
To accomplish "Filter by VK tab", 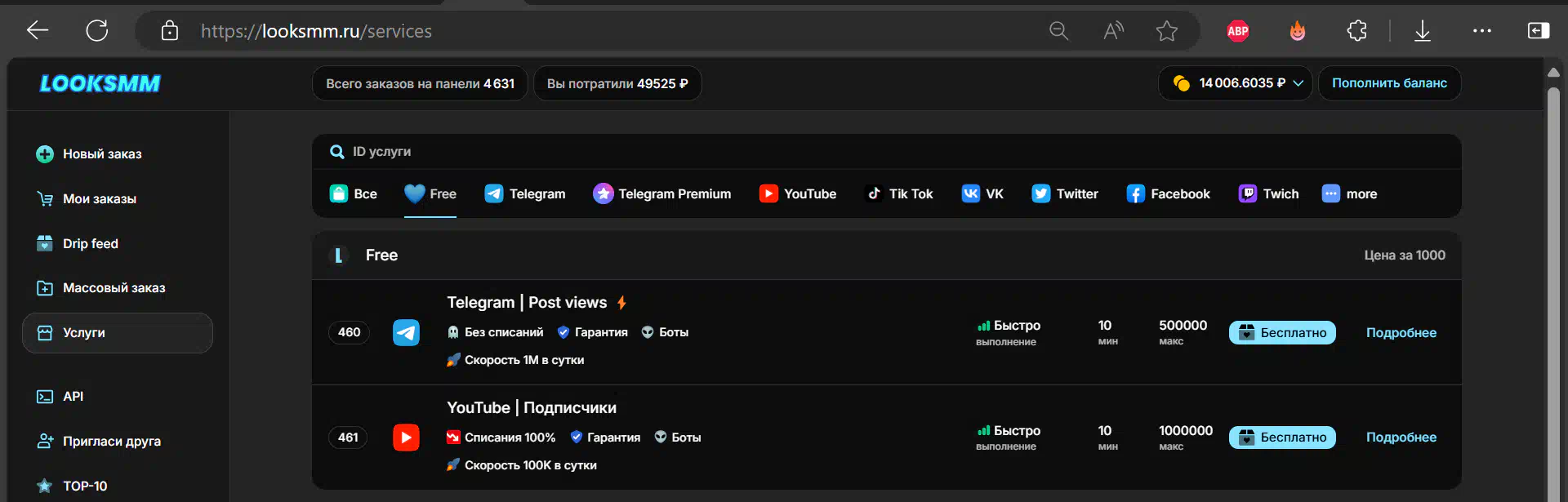I will pos(982,193).
